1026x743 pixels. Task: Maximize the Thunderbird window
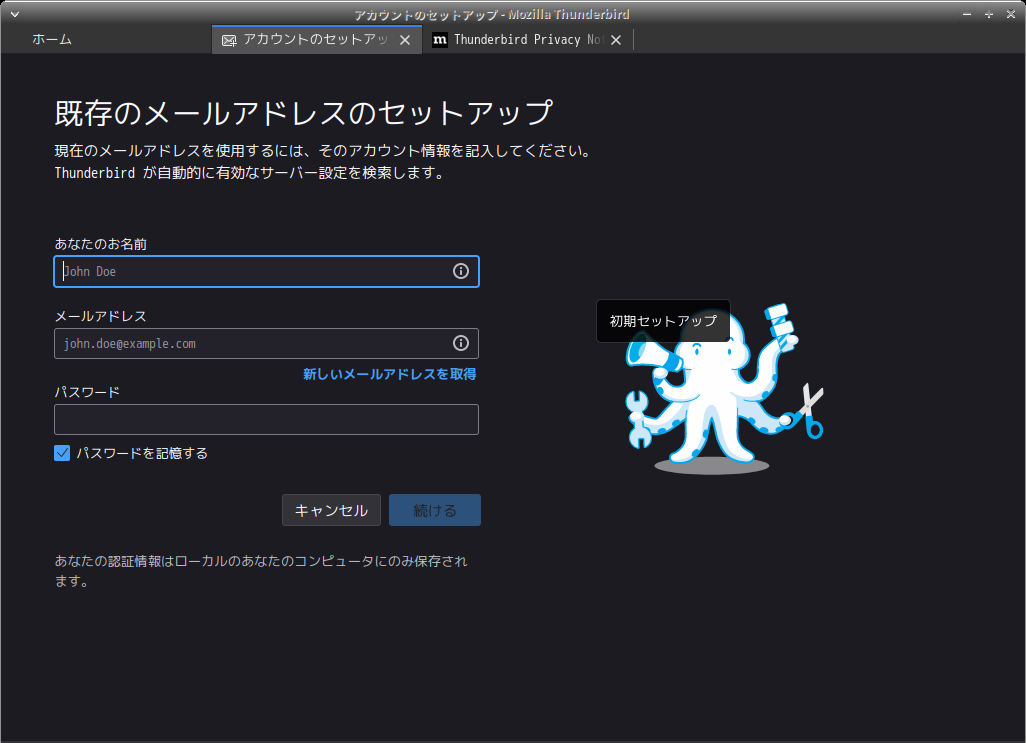[989, 14]
